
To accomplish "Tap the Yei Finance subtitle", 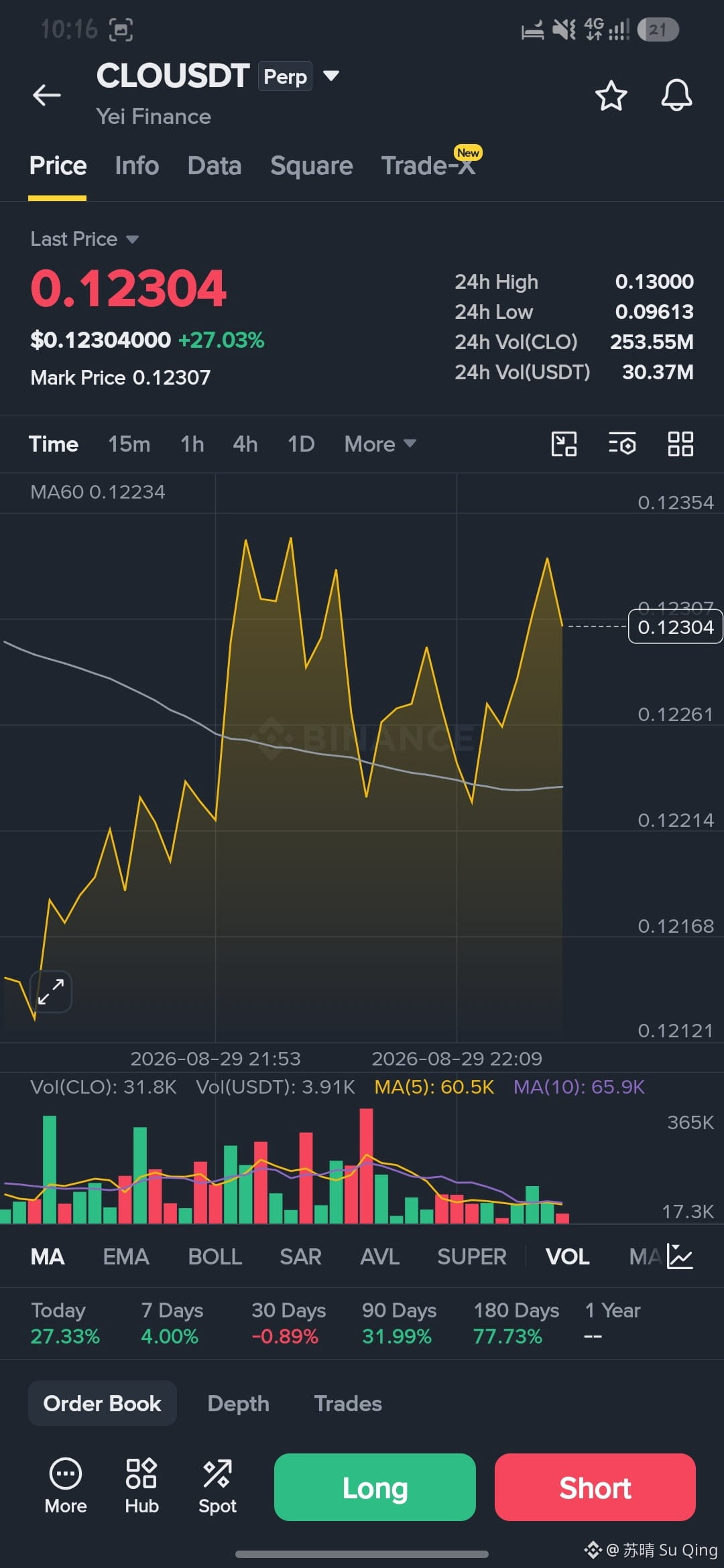I will pyautogui.click(x=154, y=117).
